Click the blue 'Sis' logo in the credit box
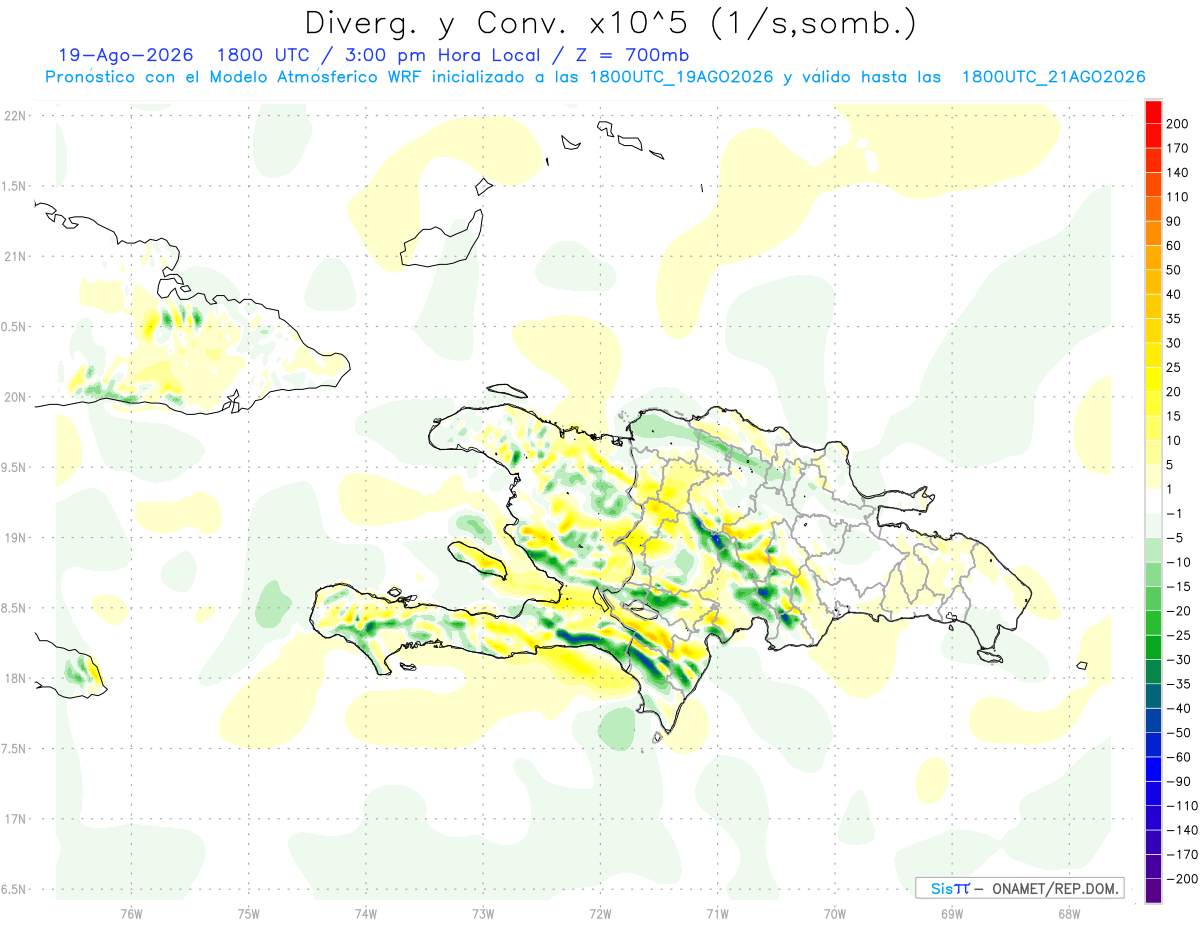This screenshot has width=1200, height=927. pos(941,888)
